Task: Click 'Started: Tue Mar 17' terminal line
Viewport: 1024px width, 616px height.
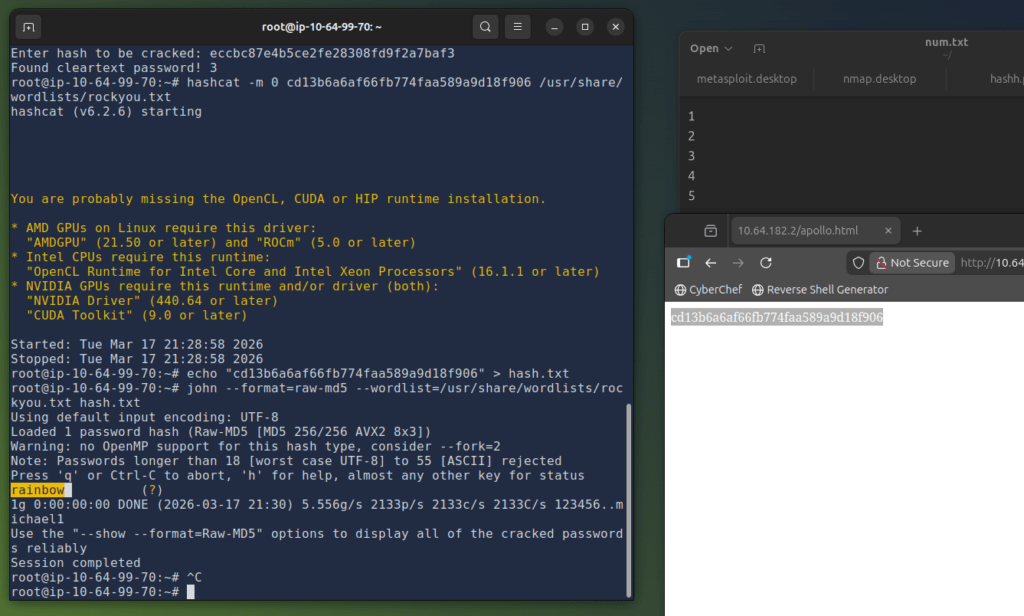Action: 137,344
